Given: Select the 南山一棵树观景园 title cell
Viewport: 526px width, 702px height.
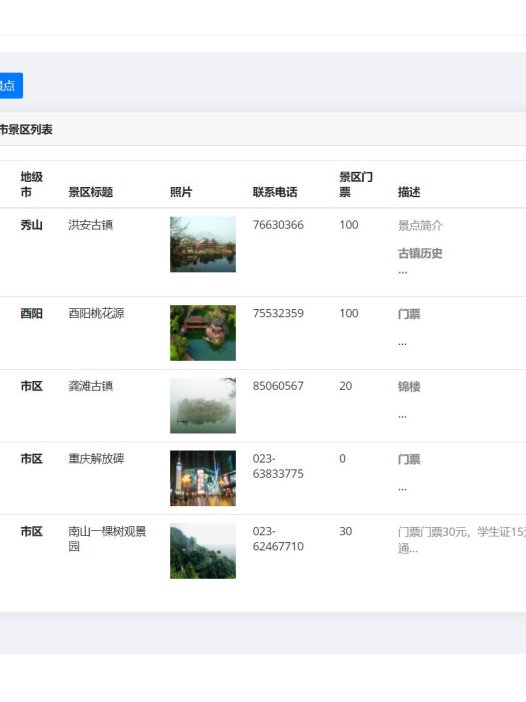Looking at the screenshot, I should coord(107,539).
